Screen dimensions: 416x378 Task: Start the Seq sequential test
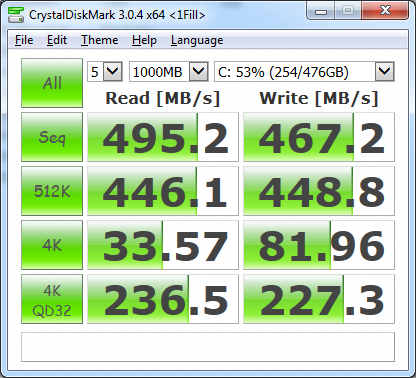pos(52,137)
